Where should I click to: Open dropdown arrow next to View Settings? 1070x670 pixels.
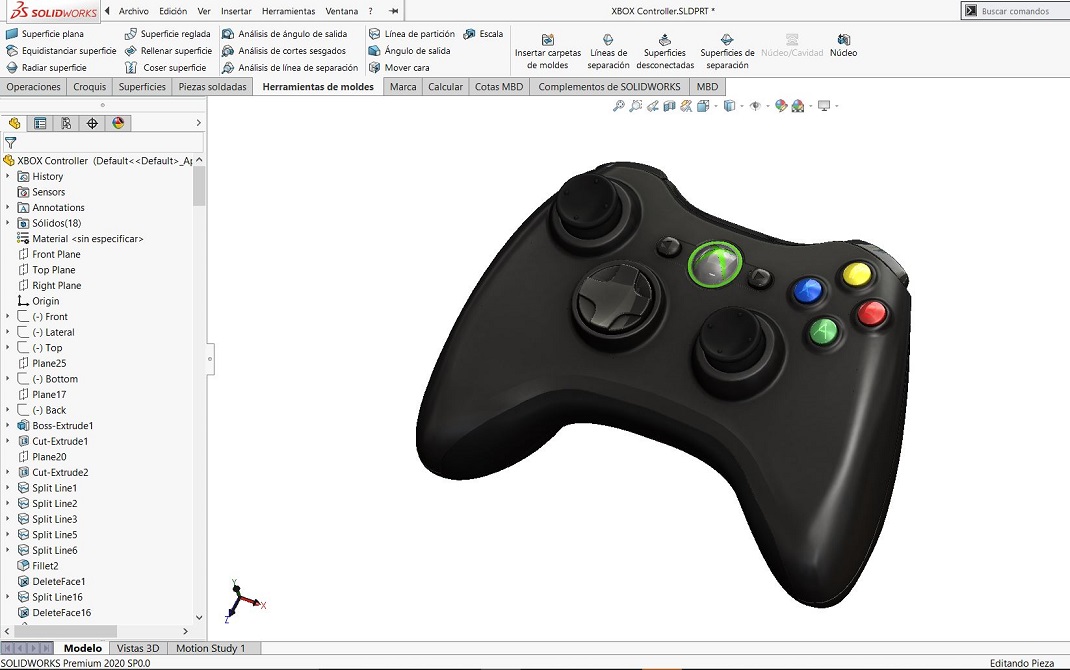tap(837, 106)
